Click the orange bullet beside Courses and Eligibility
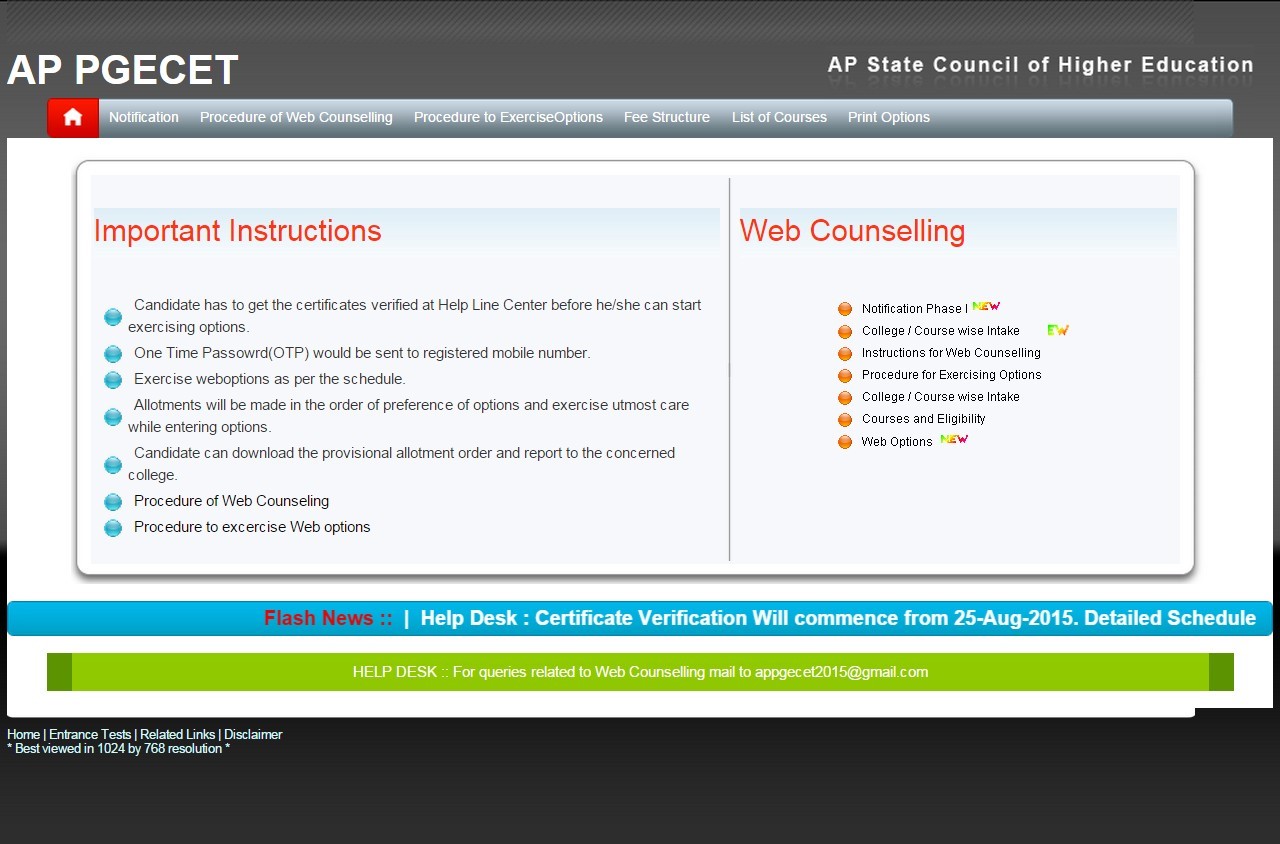This screenshot has width=1280, height=844. (x=845, y=420)
